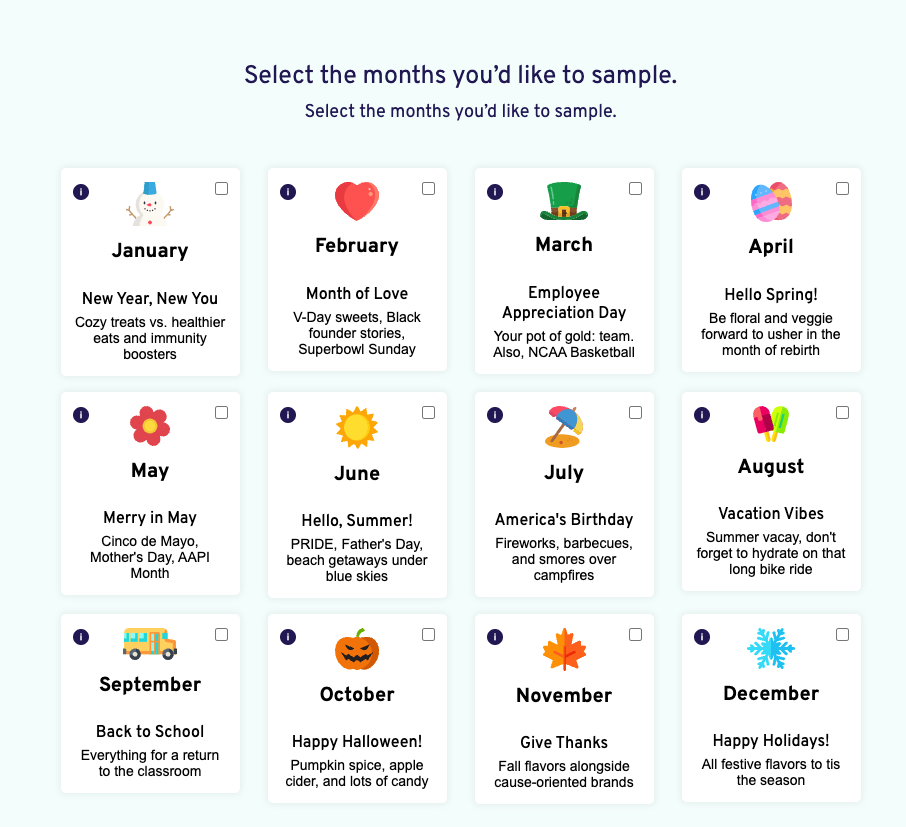The image size is (906, 827).
Task: Click the blue snowflake December icon
Action: (771, 650)
